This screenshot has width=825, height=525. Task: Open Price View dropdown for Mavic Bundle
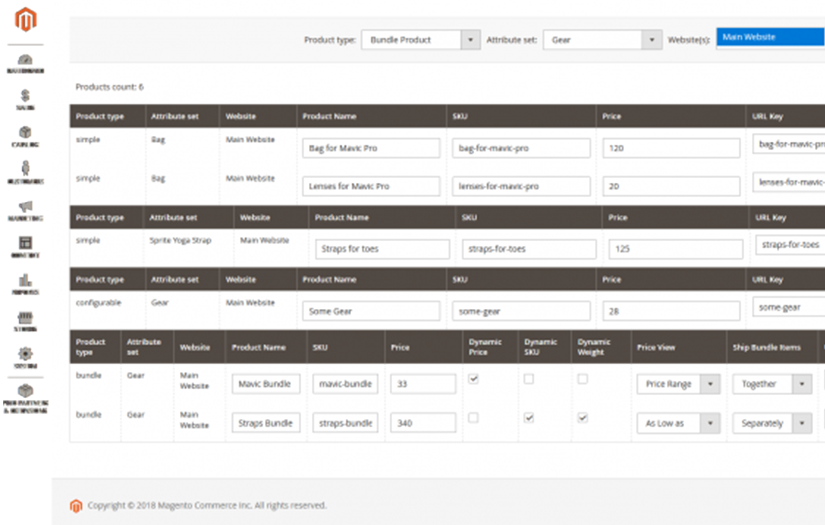[678, 384]
